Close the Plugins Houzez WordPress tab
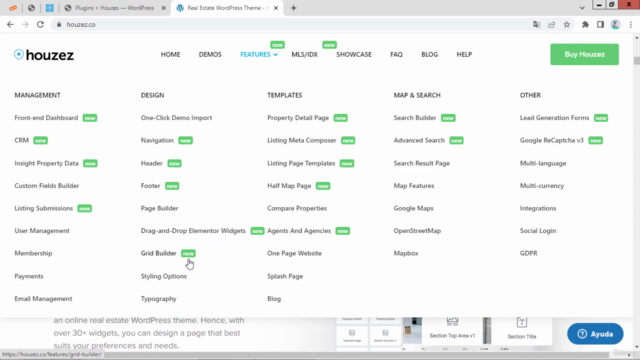 pyautogui.click(x=164, y=8)
